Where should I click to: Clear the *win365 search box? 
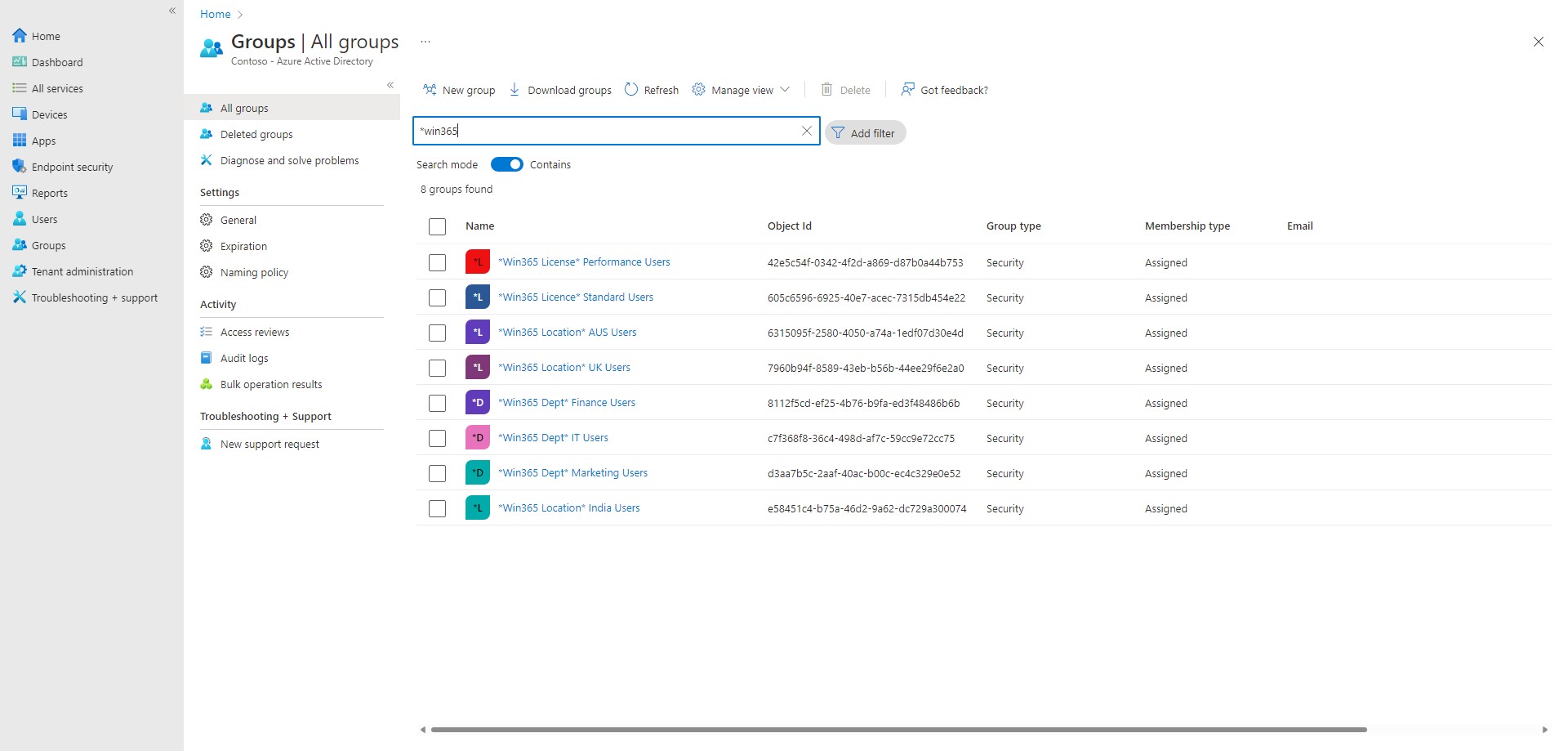pyautogui.click(x=807, y=131)
